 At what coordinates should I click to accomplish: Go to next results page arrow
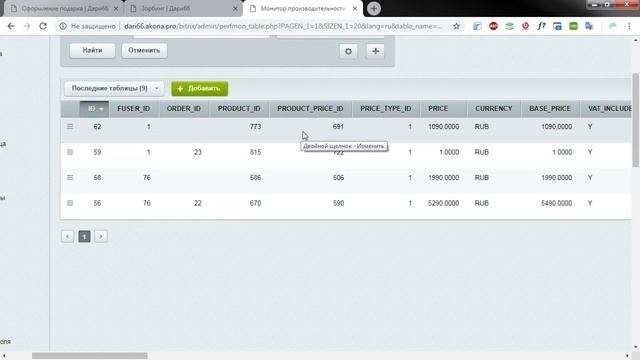coord(101,236)
